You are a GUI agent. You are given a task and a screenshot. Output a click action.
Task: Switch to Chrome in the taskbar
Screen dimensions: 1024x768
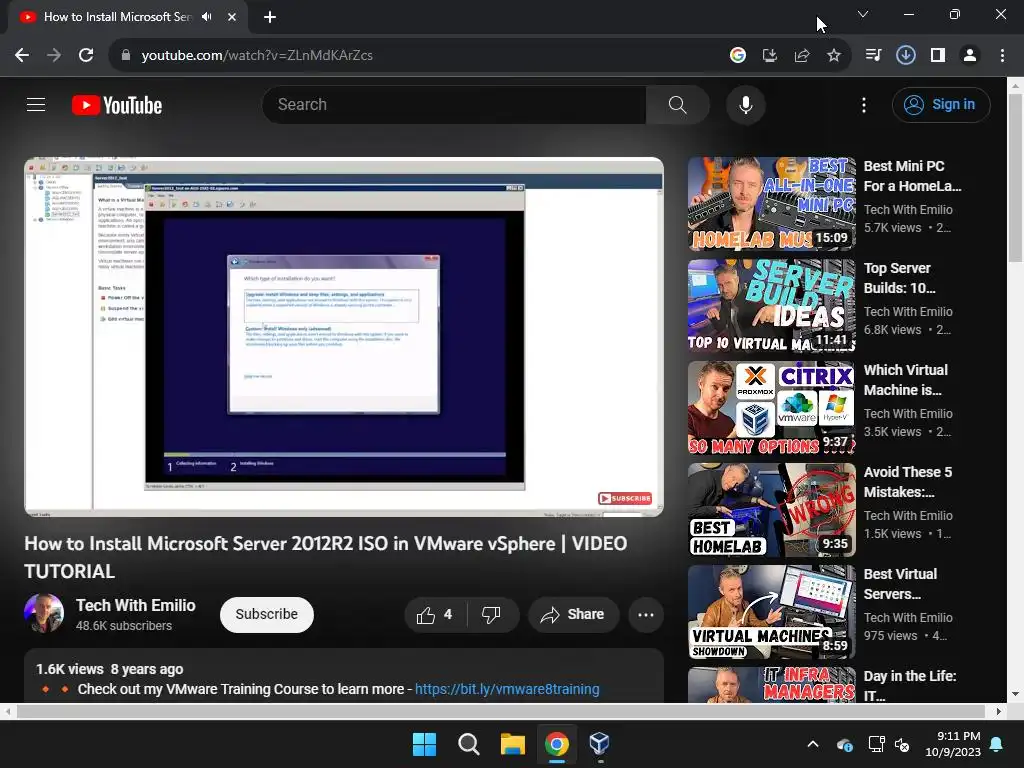[556, 744]
